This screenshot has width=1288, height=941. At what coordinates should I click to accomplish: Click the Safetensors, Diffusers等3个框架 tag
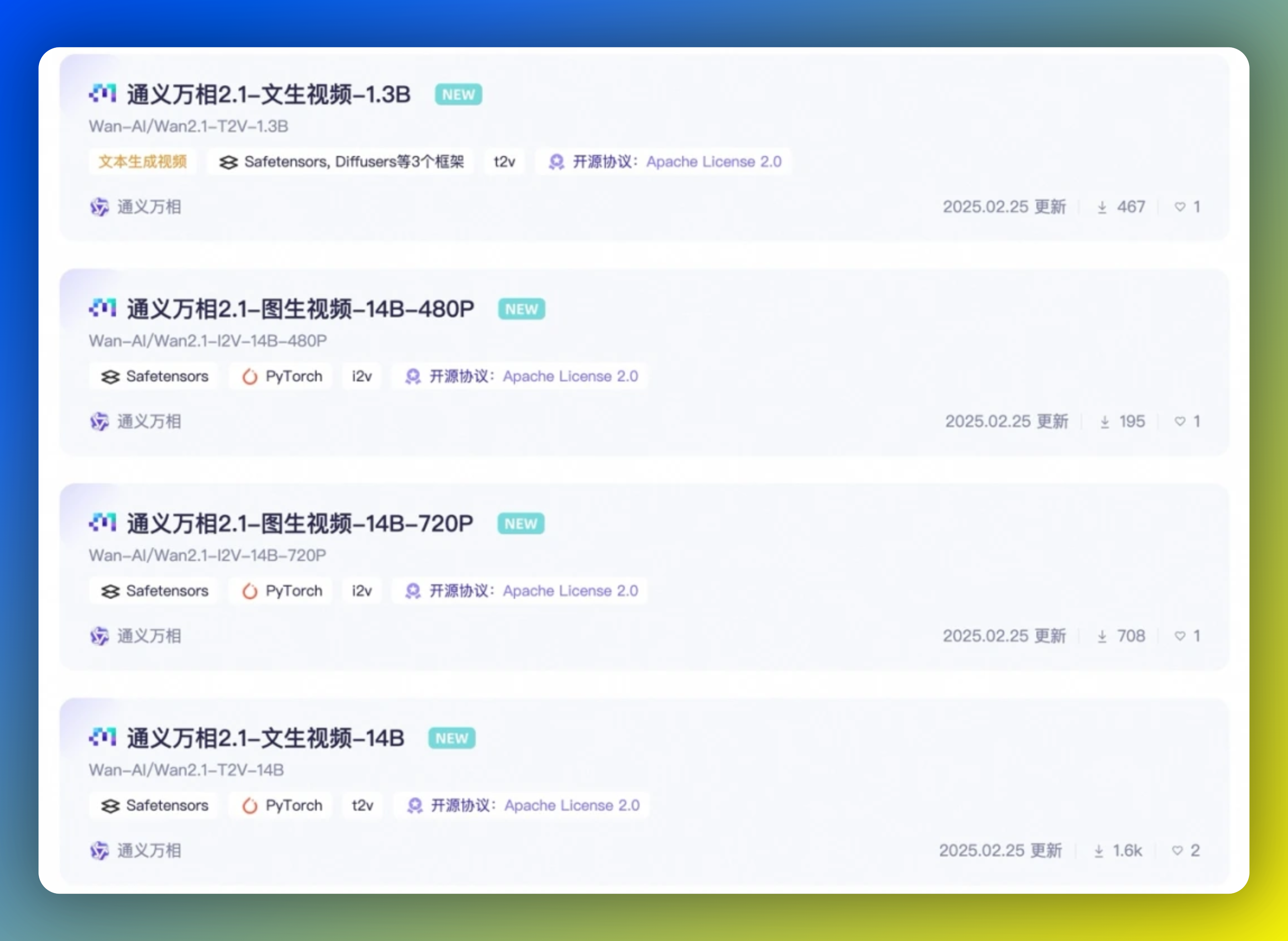341,162
